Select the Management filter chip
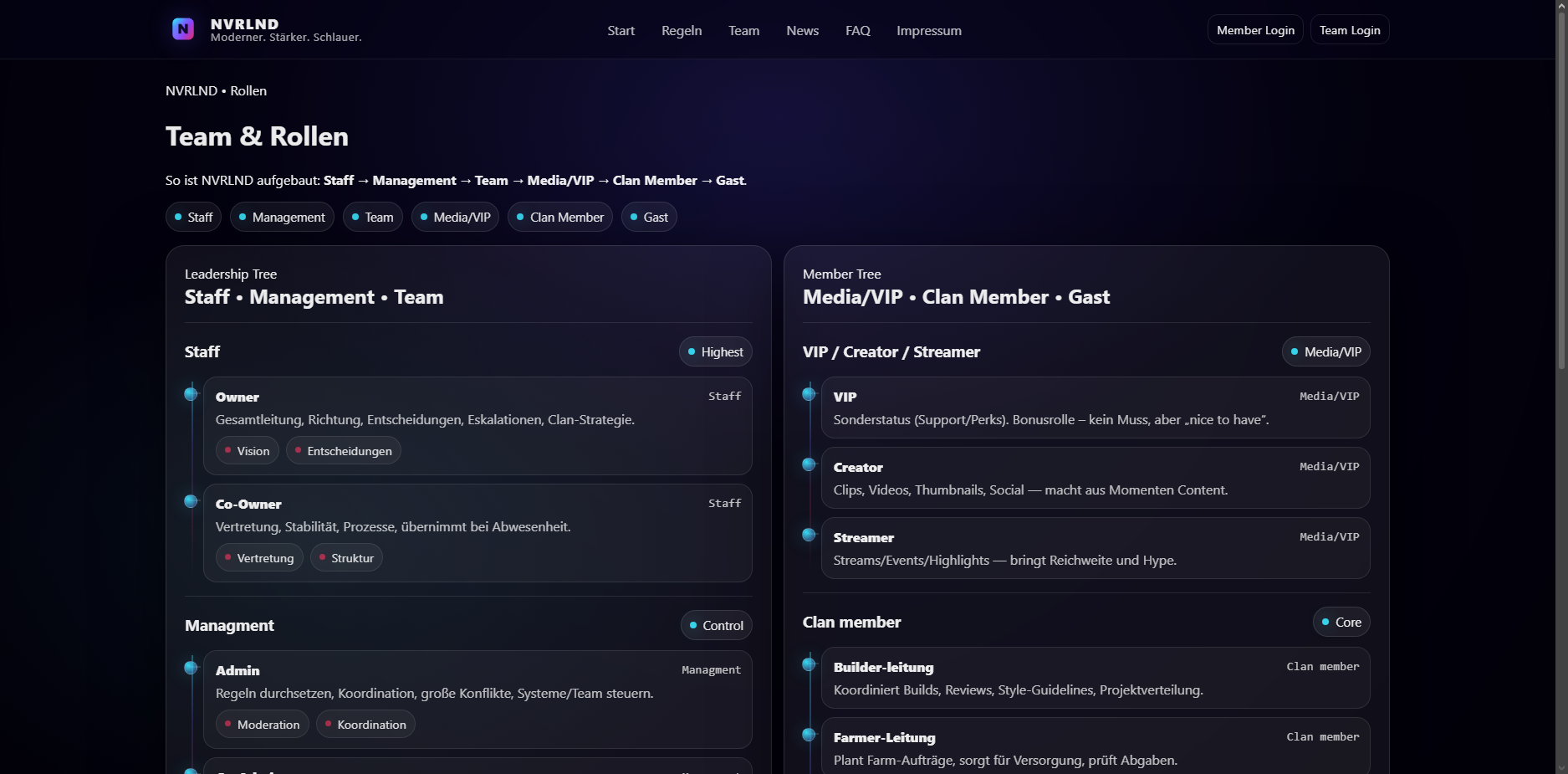This screenshot has width=1568, height=774. click(x=282, y=218)
